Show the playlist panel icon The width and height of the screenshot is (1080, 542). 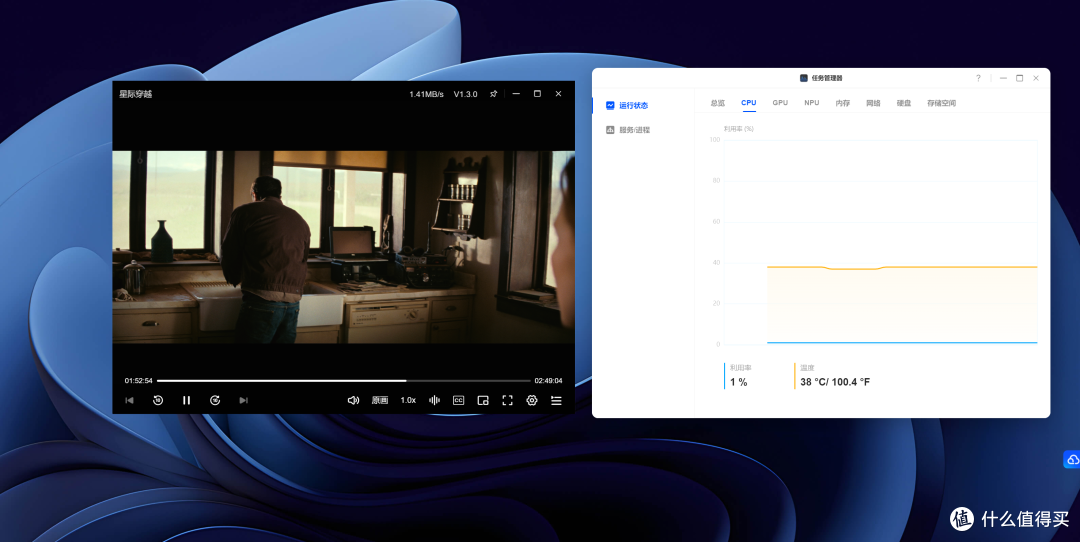tap(556, 400)
